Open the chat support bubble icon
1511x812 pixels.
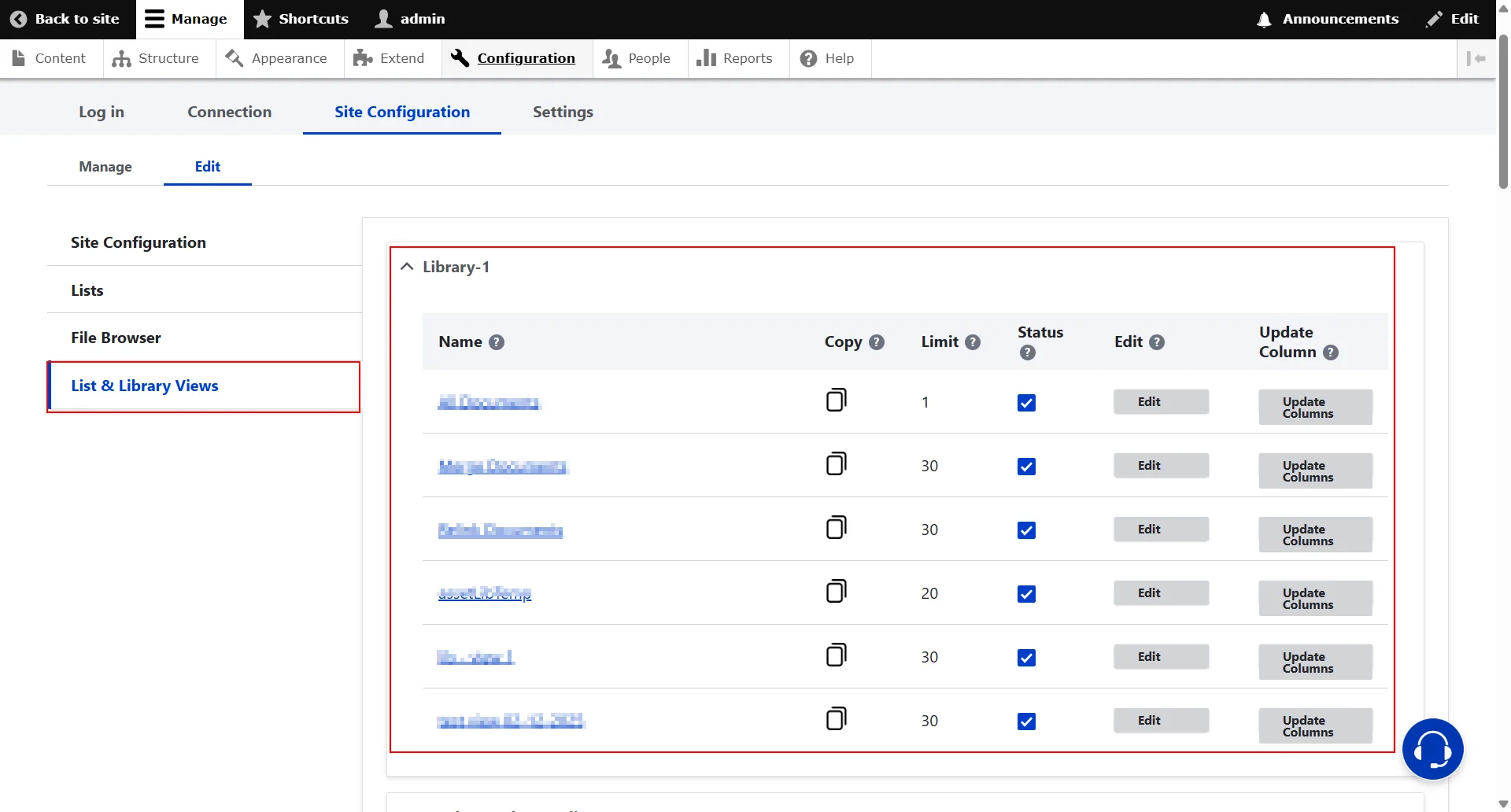click(x=1433, y=748)
